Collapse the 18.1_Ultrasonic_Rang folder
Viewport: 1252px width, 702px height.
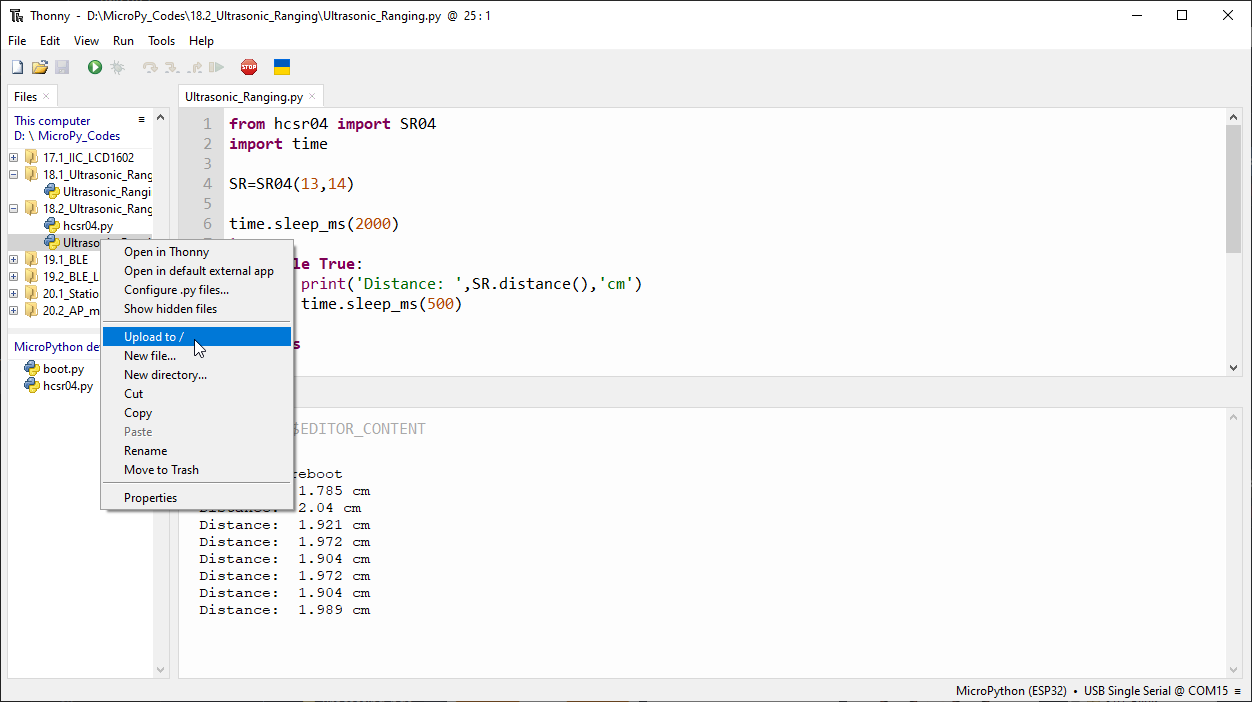[x=14, y=175]
